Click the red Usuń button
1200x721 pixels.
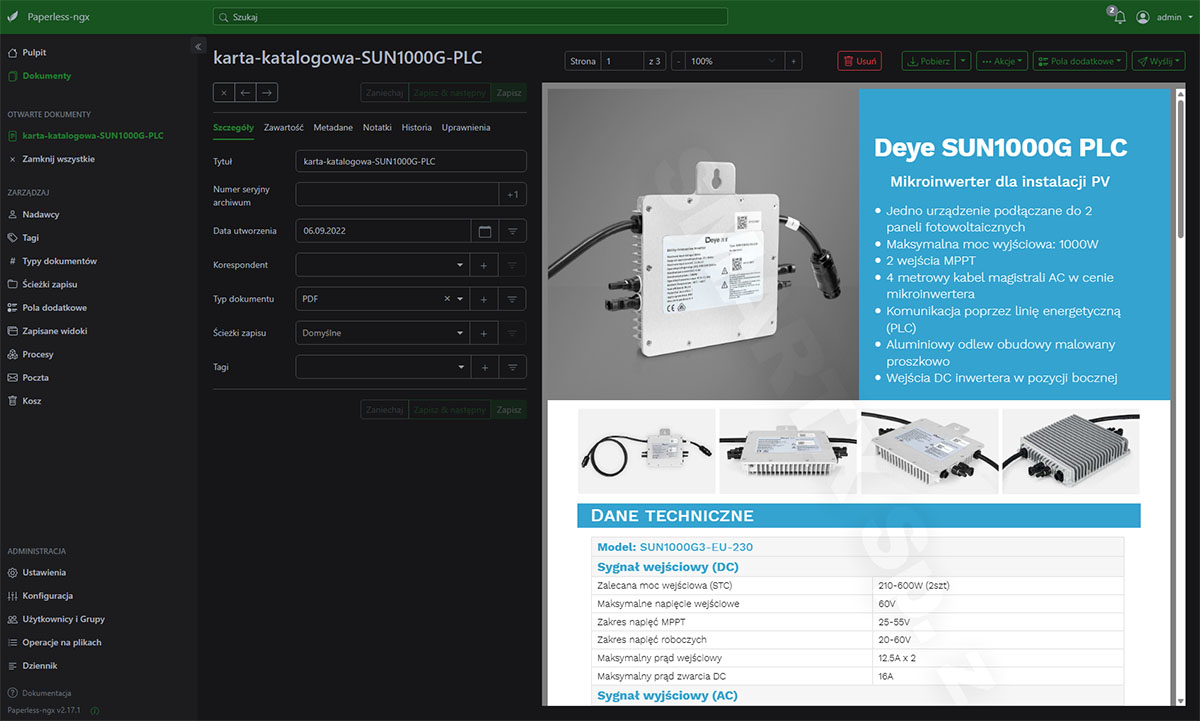[859, 61]
